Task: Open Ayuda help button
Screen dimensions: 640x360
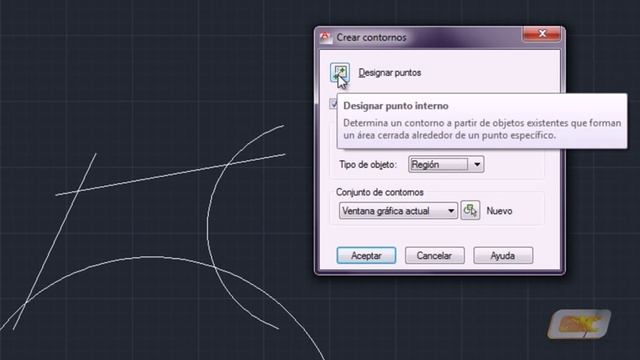Action: [x=503, y=256]
